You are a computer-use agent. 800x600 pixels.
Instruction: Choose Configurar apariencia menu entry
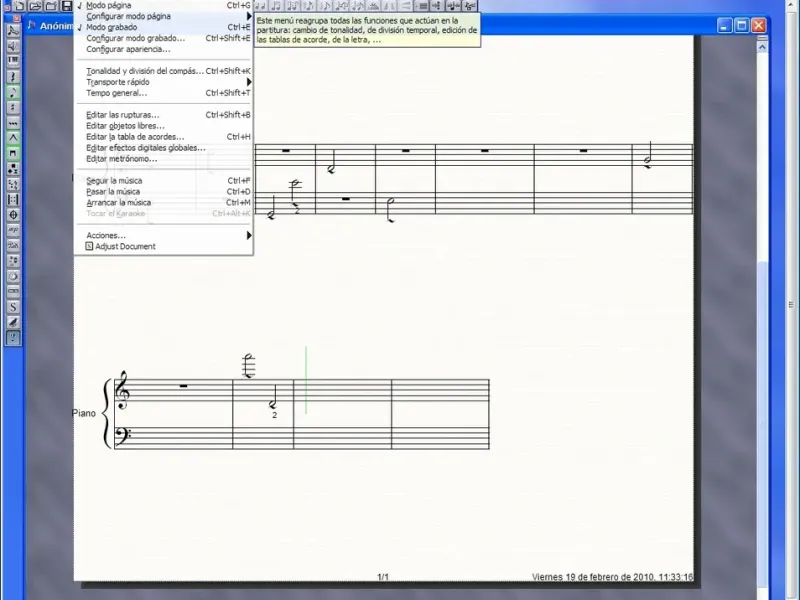click(163, 49)
